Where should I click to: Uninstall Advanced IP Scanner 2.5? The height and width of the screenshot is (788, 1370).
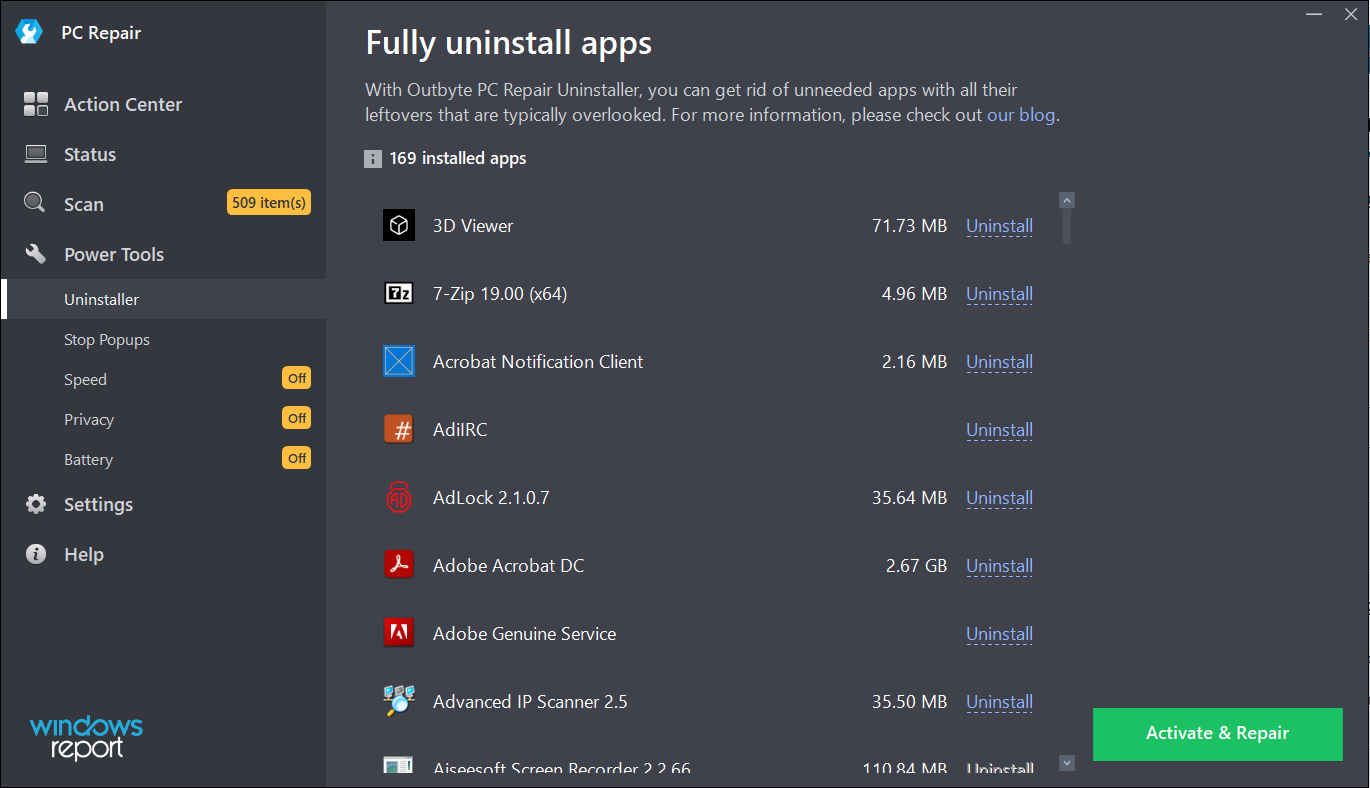click(x=999, y=702)
